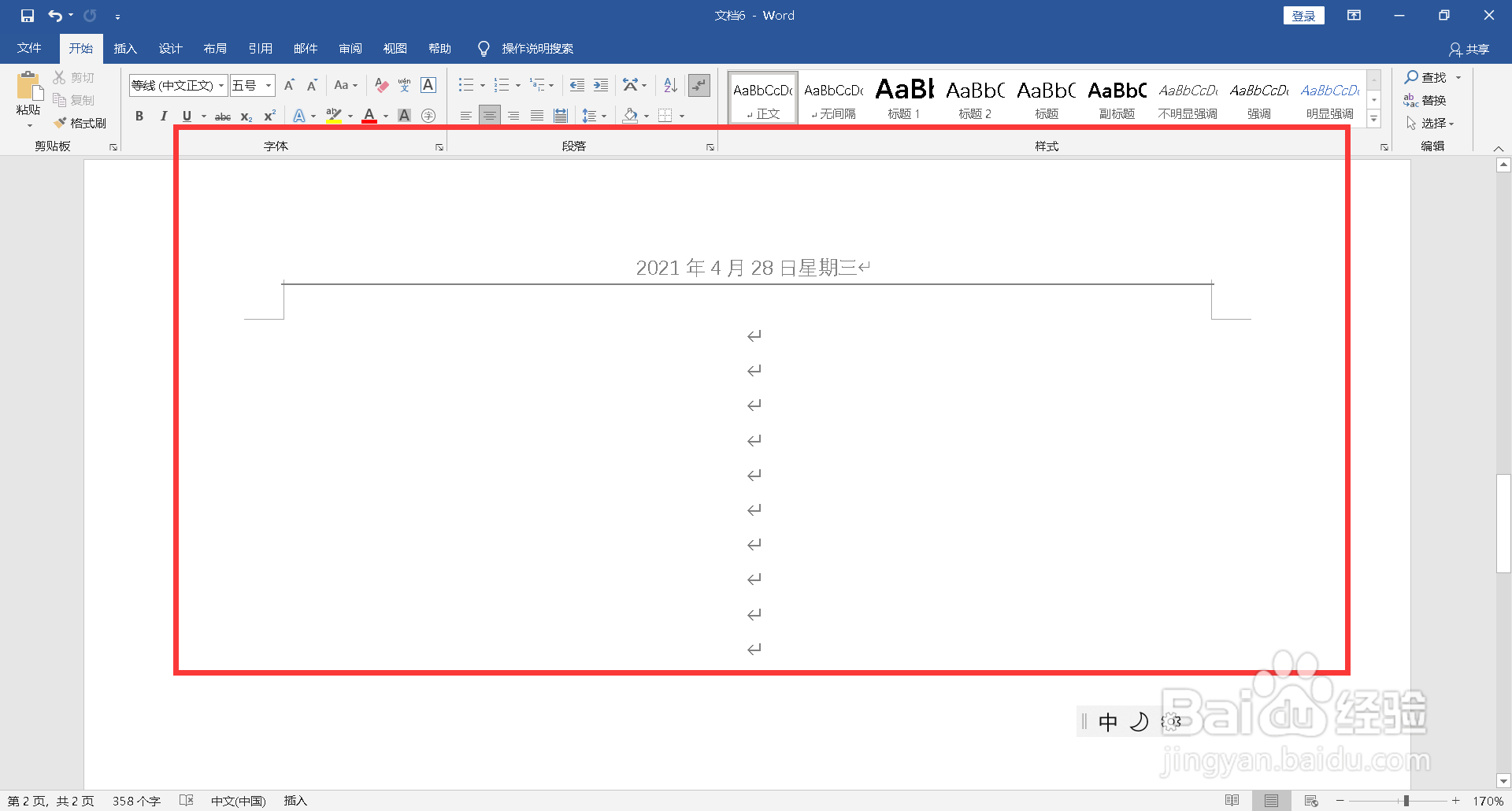Image resolution: width=1512 pixels, height=811 pixels.
Task: Clear all formatting from the selection
Action: [x=382, y=85]
